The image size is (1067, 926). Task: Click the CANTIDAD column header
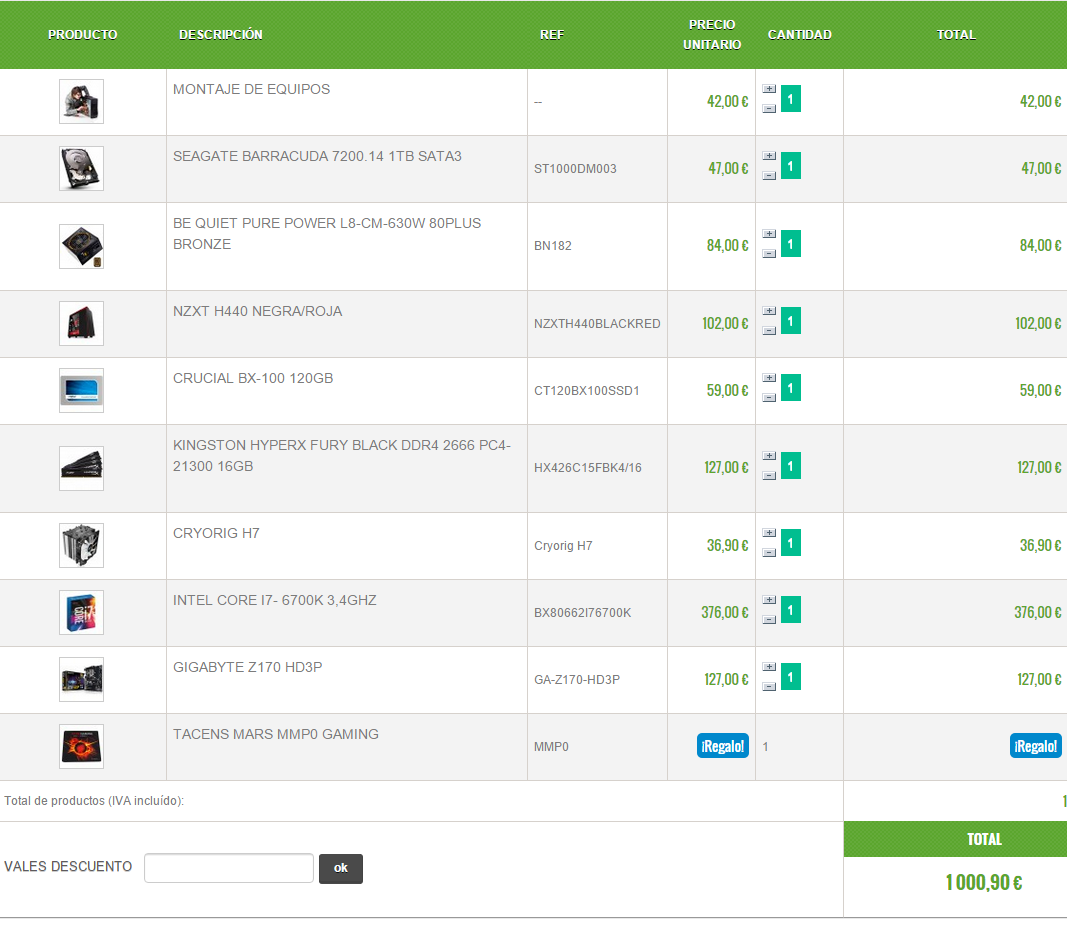(x=800, y=35)
